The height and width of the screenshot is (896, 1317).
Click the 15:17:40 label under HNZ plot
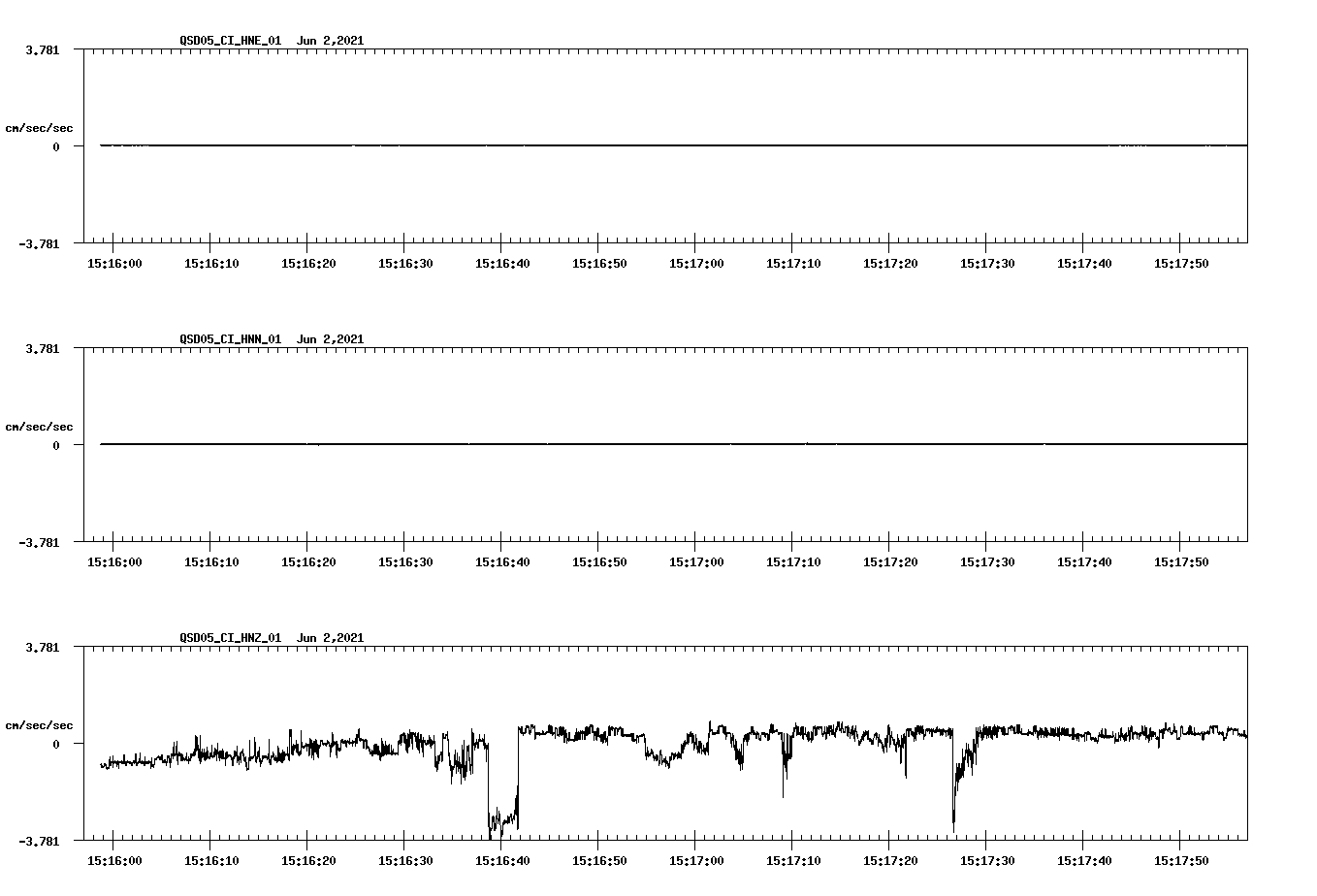point(1084,861)
